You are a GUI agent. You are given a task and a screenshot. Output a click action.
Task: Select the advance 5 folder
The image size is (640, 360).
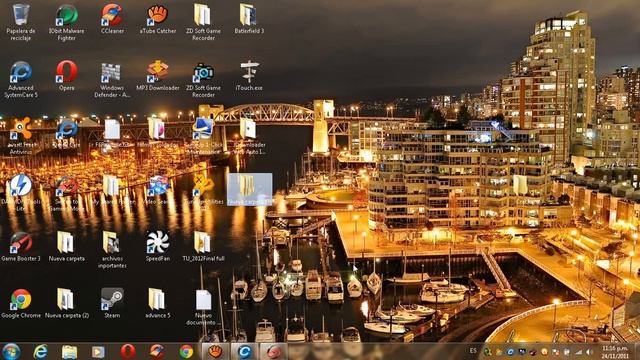[158, 303]
